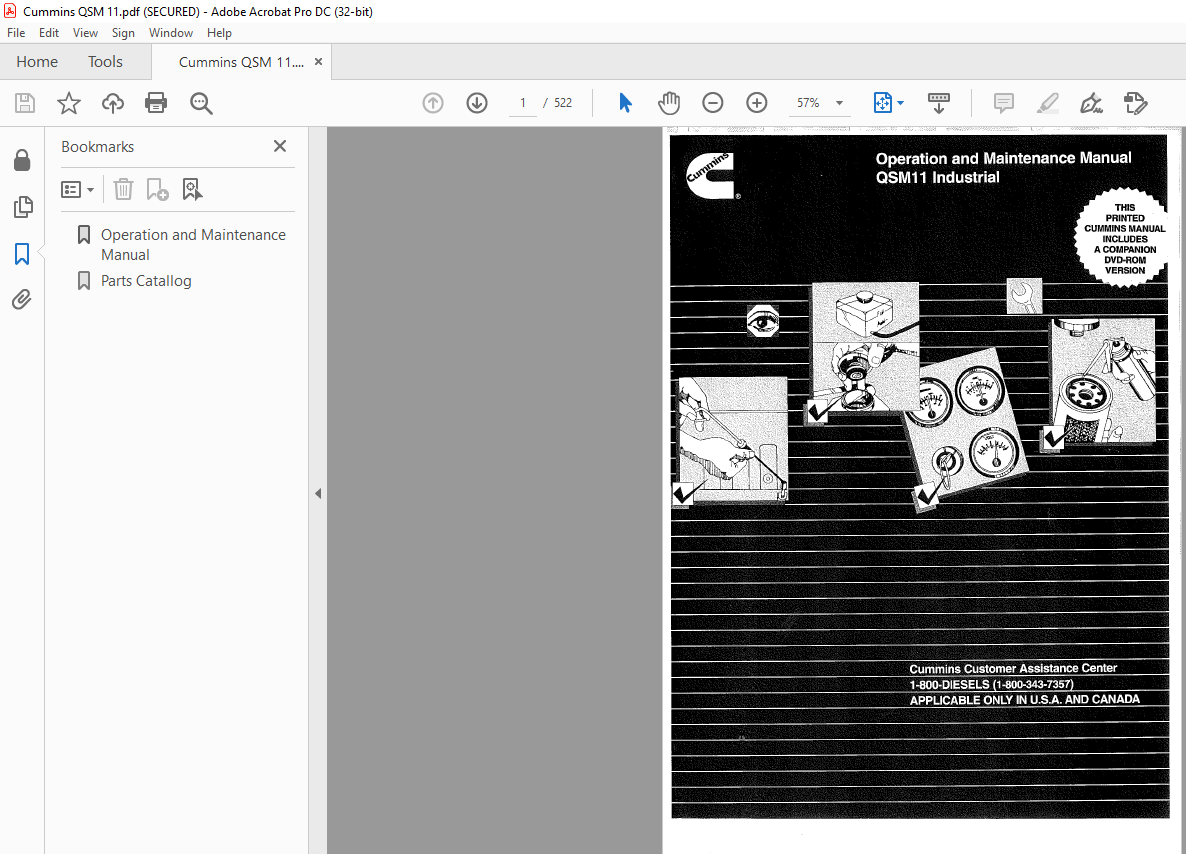Delete the selected bookmark with the trash icon

point(123,189)
